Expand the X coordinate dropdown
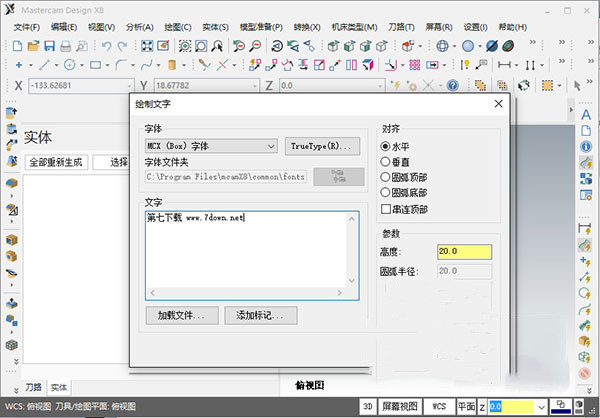Viewport: 600px width, 418px height. (128, 87)
